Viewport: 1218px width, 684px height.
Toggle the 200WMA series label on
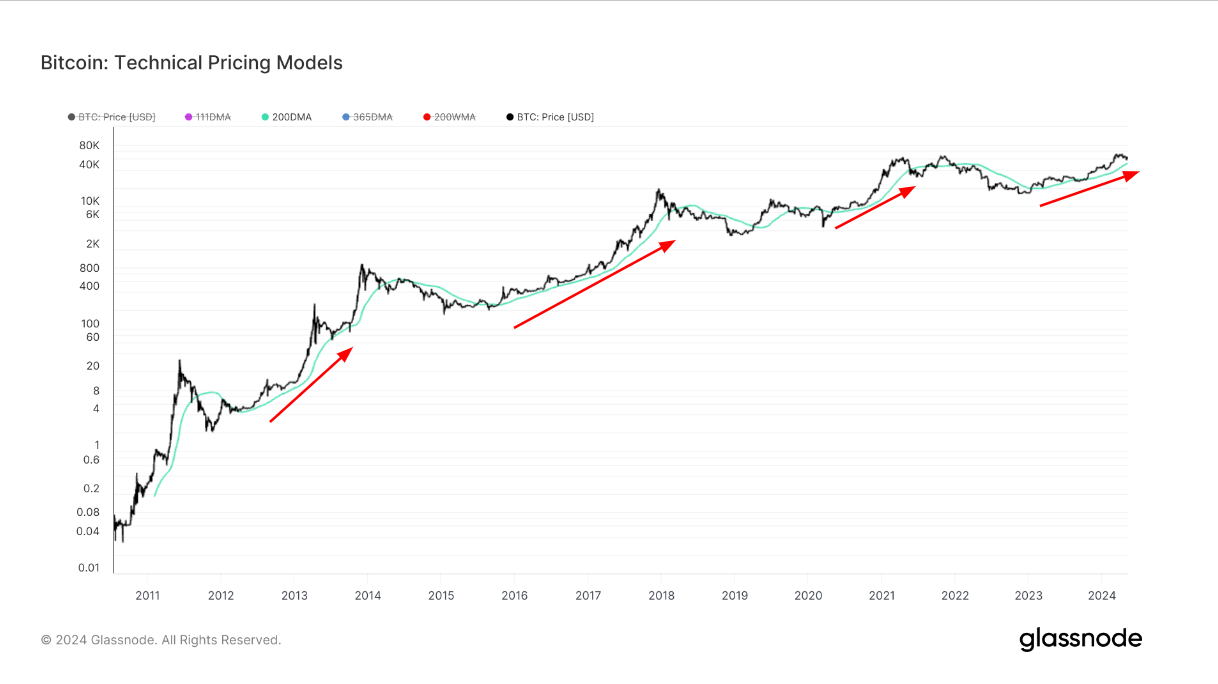point(455,117)
